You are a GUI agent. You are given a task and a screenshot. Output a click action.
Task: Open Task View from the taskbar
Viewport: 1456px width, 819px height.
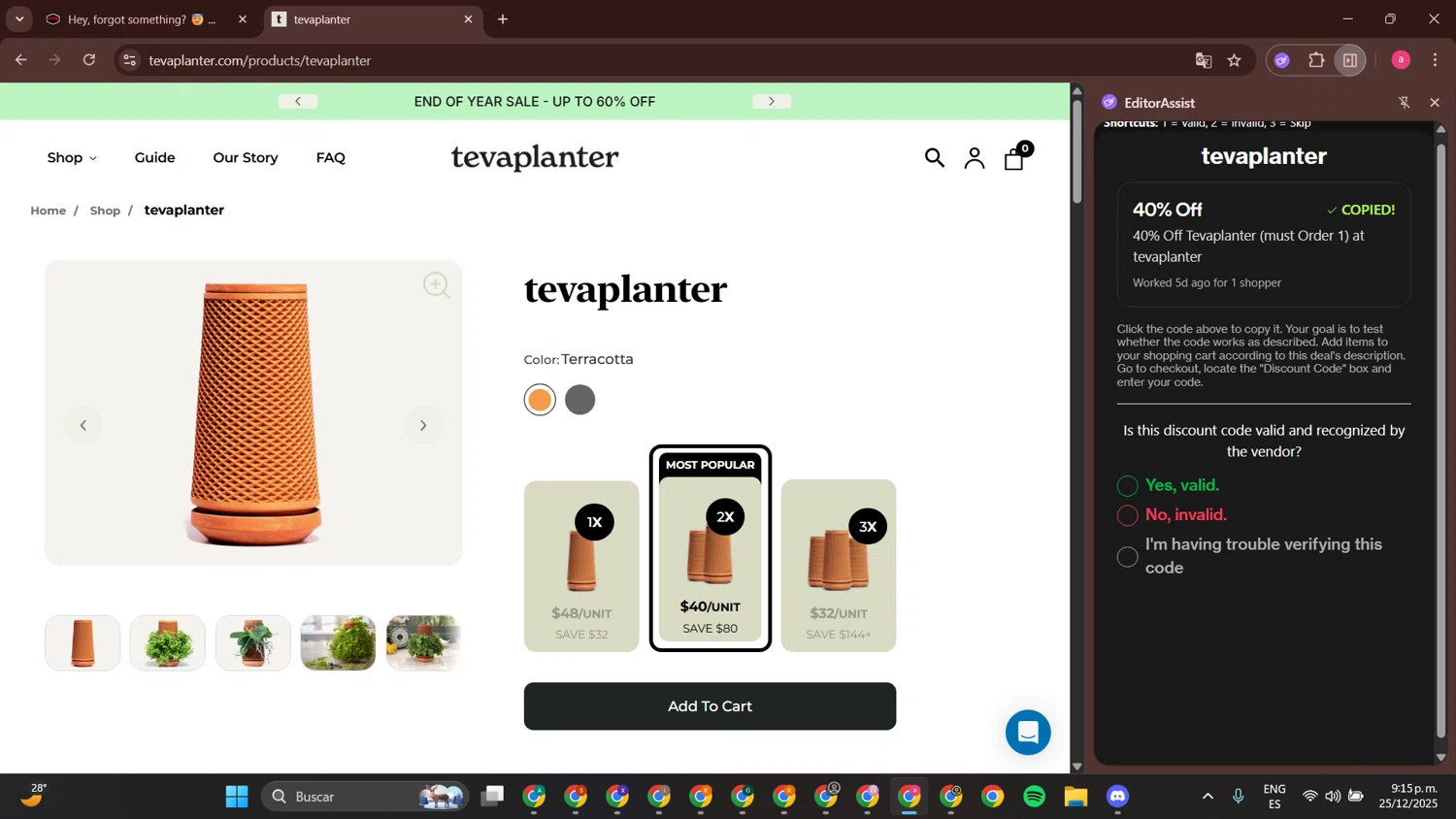[x=492, y=797]
